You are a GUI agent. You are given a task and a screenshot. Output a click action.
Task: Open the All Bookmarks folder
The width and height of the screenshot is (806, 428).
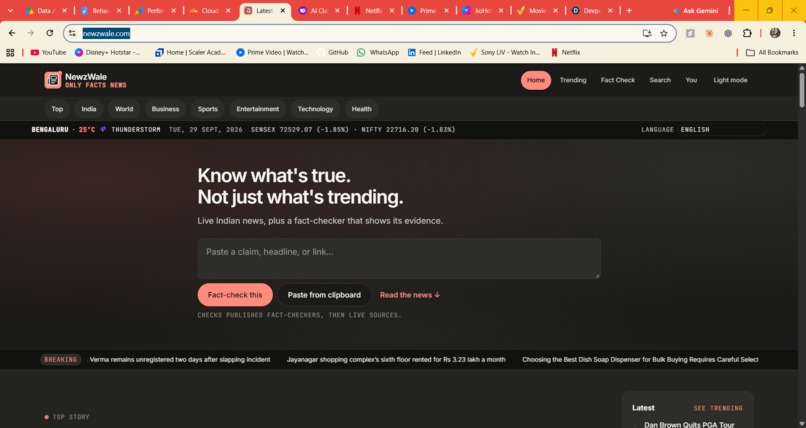(x=772, y=52)
